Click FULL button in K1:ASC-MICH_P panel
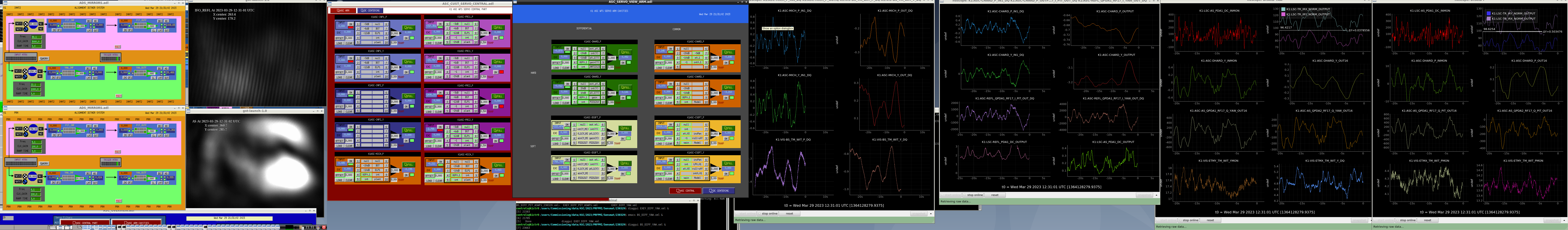Screen dimensions: 1568x230 (x=408, y=165)
